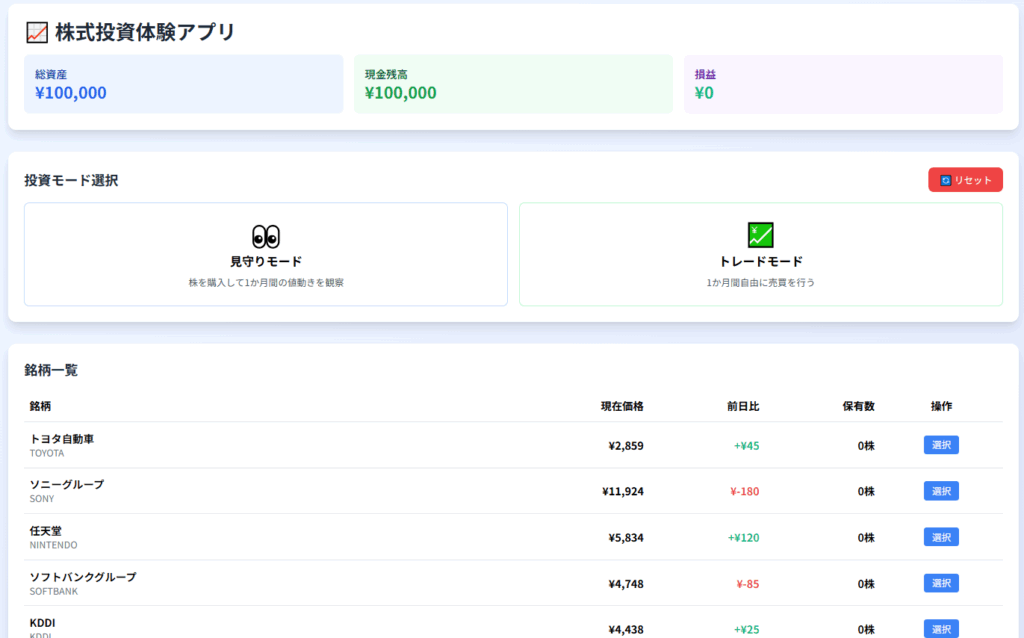This screenshot has height=638, width=1024.
Task: Click the 前日比 column header
Action: click(743, 406)
